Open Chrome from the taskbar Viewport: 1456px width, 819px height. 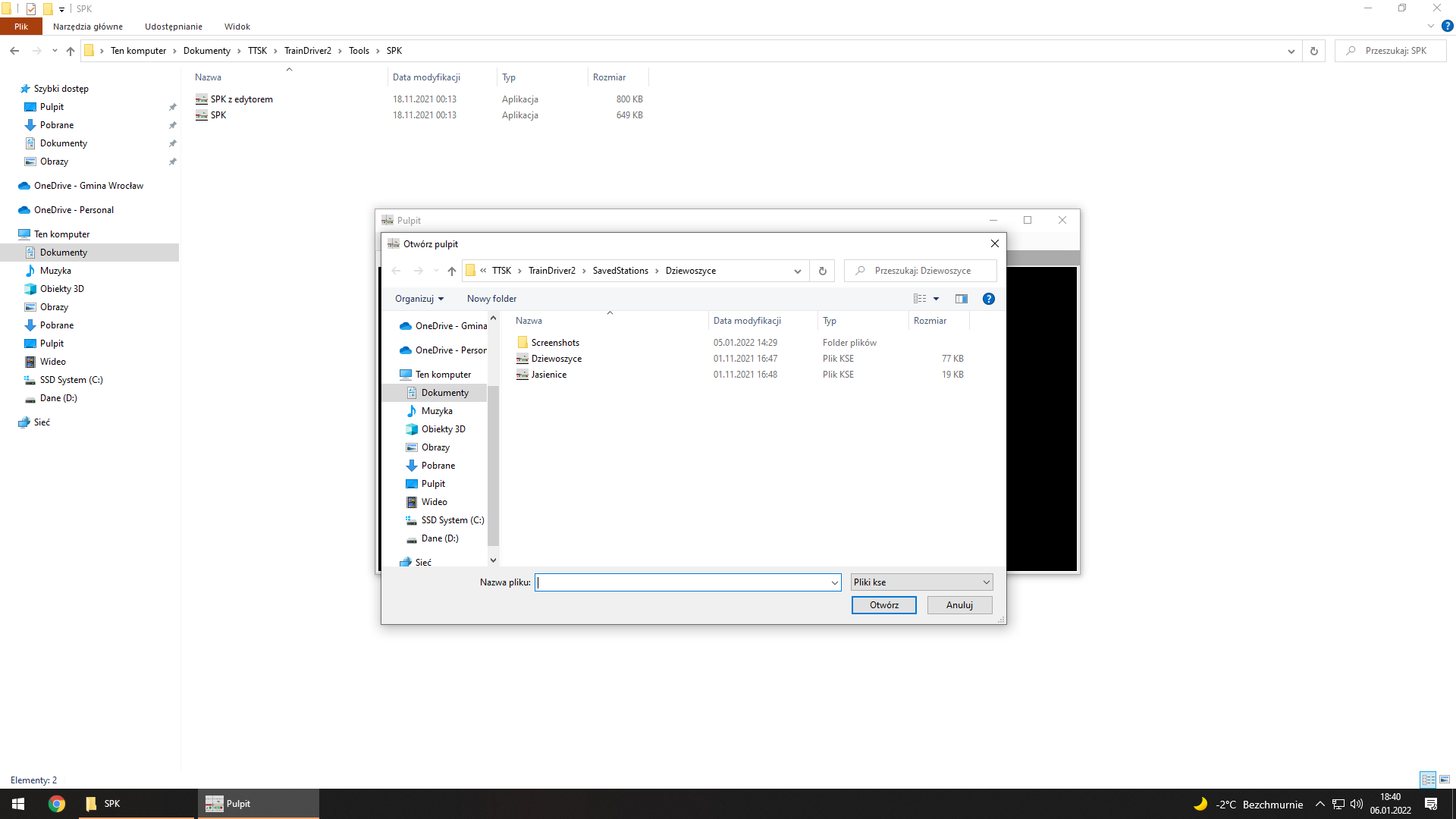[57, 804]
